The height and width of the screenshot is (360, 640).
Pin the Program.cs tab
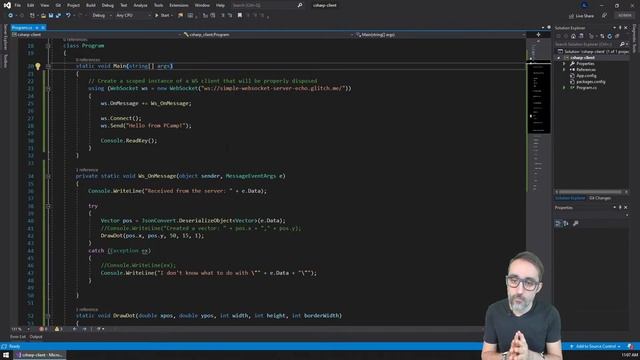tap(37, 28)
